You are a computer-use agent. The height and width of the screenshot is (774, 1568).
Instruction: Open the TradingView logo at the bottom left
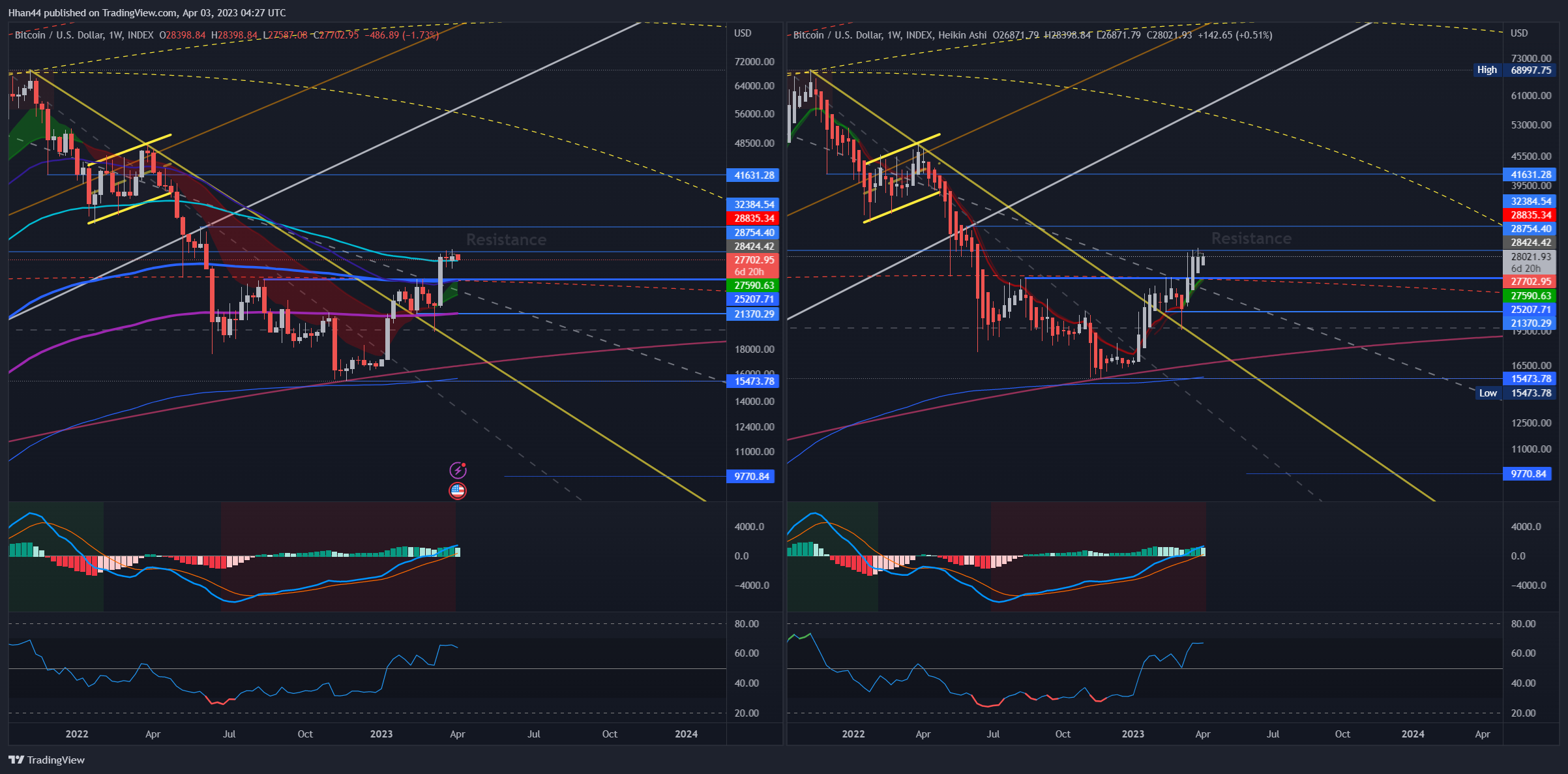pyautogui.click(x=46, y=760)
